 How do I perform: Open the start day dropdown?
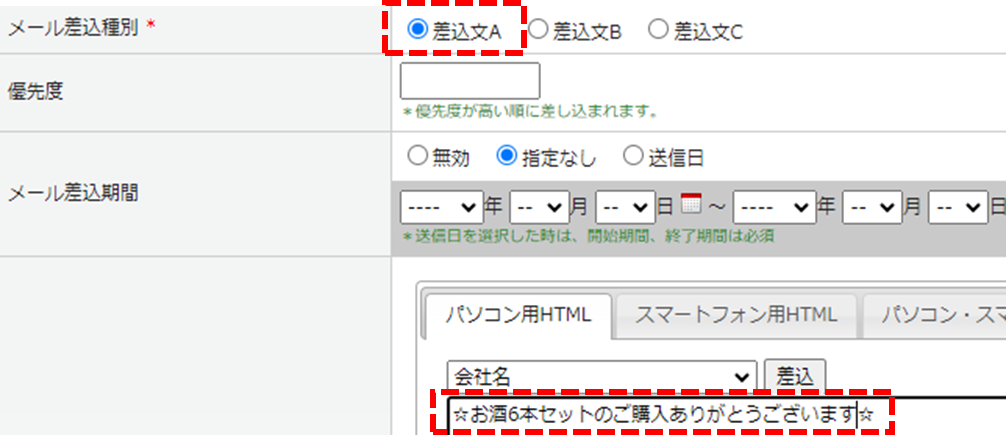click(625, 207)
